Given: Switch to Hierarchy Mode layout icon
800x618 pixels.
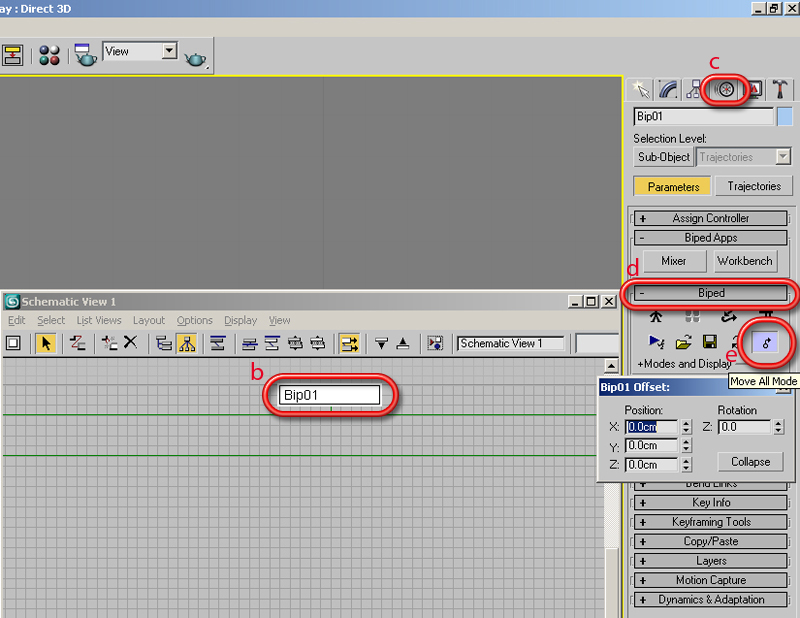Looking at the screenshot, I should click(x=164, y=343).
